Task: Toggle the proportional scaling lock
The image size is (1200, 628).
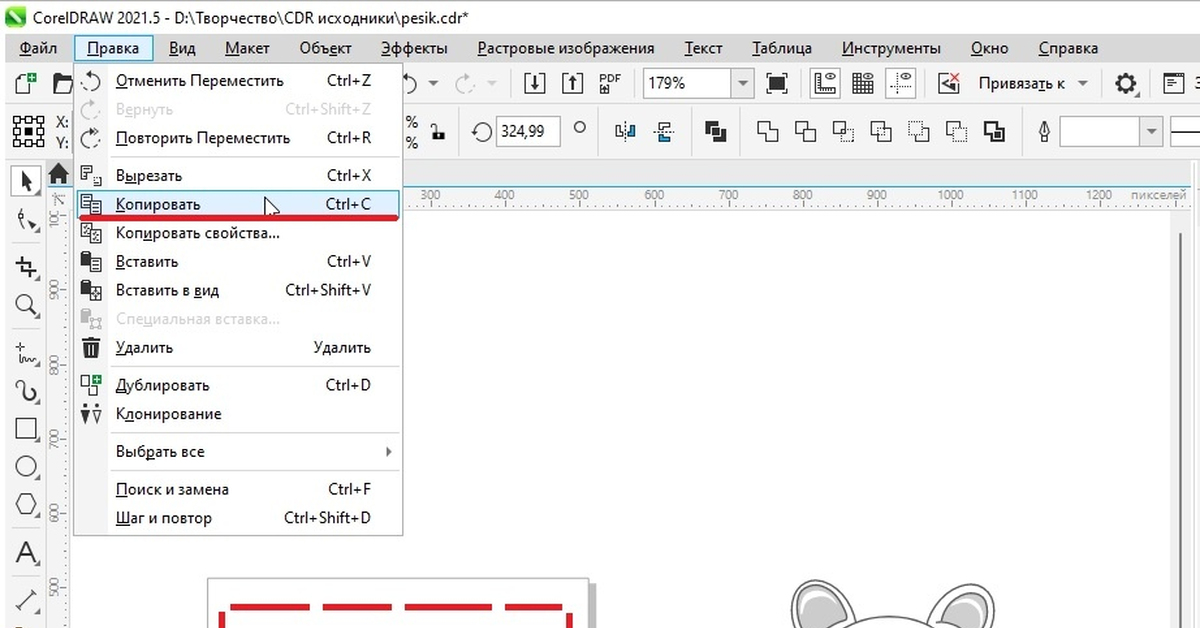Action: point(436,131)
